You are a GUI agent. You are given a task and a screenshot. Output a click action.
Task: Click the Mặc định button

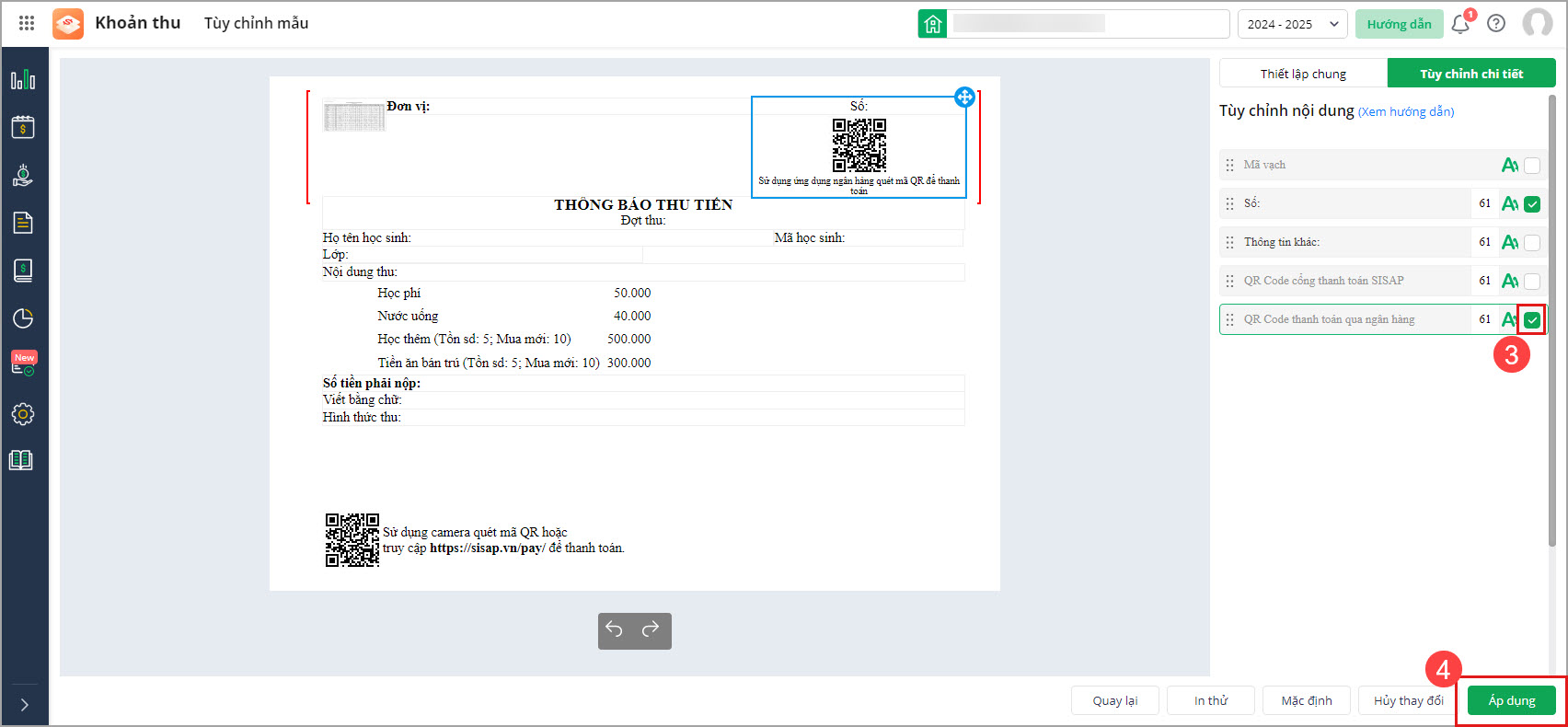point(1307,700)
